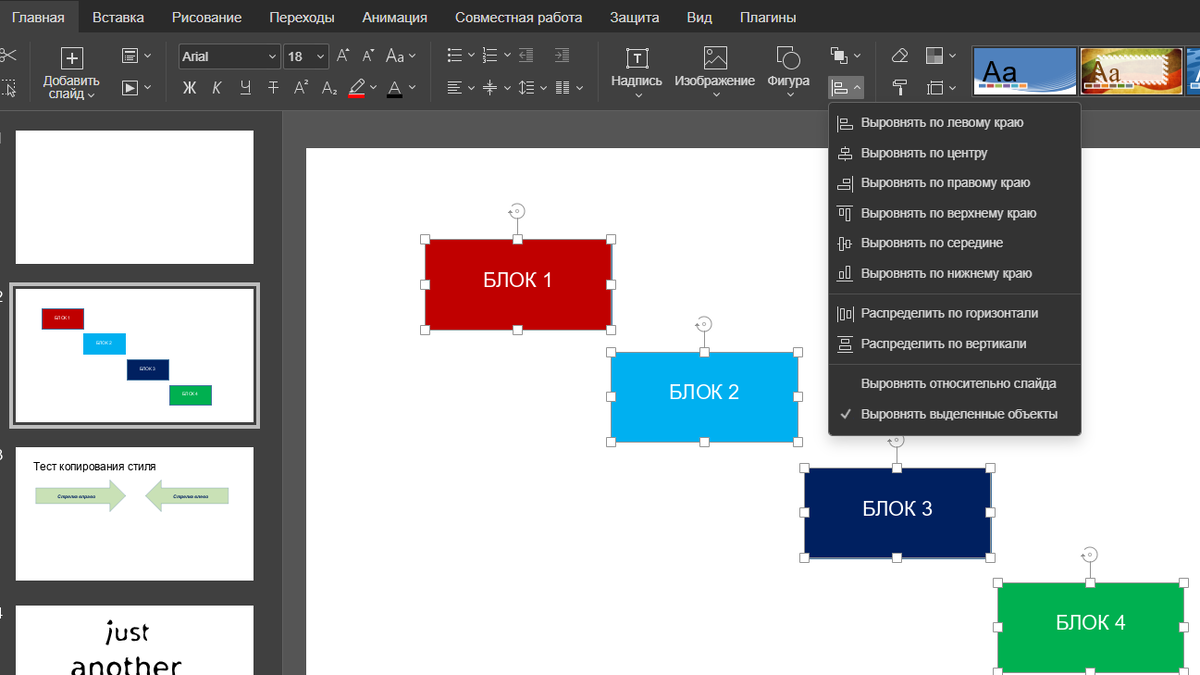Viewport: 1200px width, 675px height.
Task: Select the red БЛОК 1 shape
Action: click(518, 284)
